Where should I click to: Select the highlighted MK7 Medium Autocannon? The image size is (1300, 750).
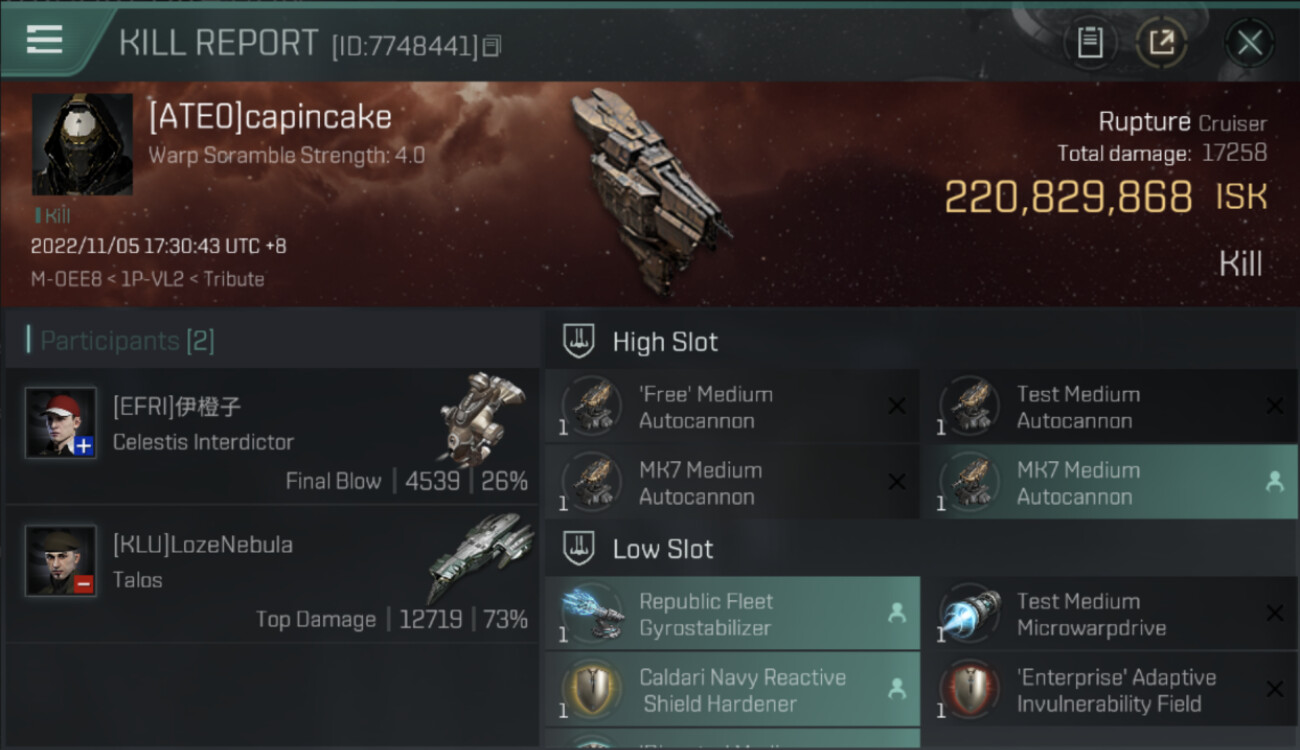(x=1110, y=482)
